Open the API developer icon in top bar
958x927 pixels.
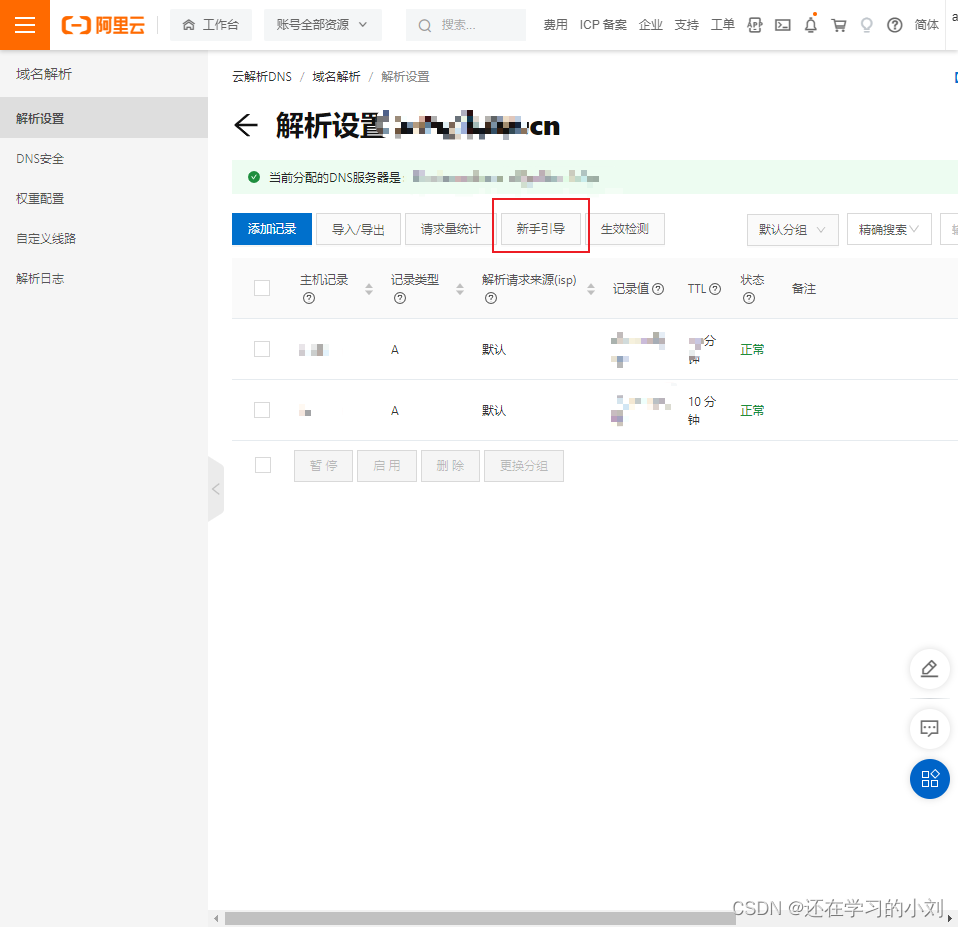click(x=755, y=25)
